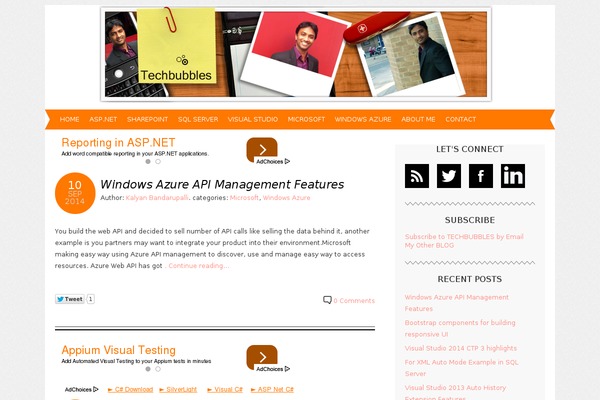This screenshot has width=600, height=400.
Task: Click the Tweet button
Action: 70,299
